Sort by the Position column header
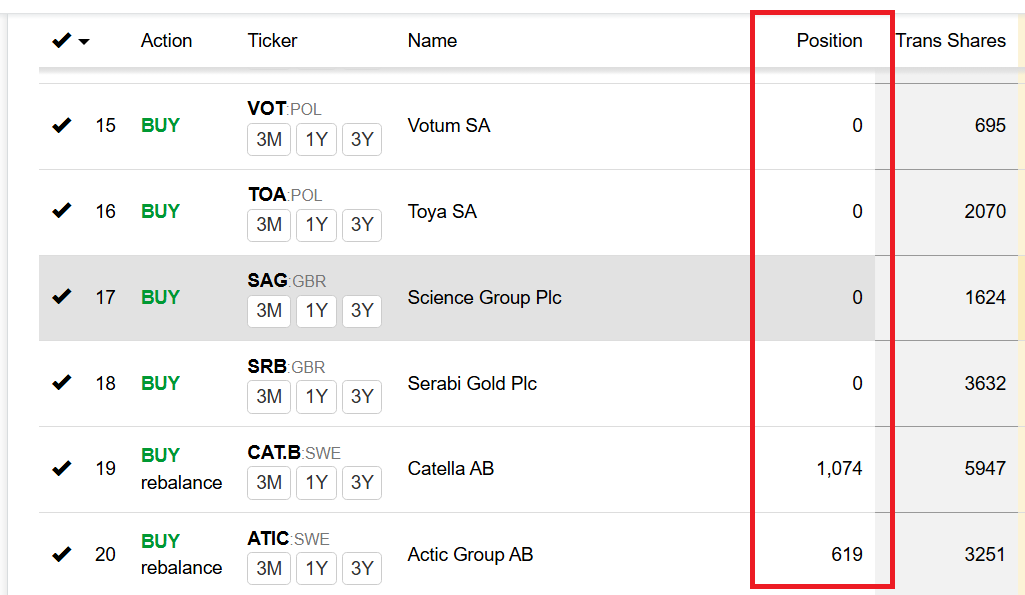This screenshot has width=1025, height=595. (x=829, y=41)
